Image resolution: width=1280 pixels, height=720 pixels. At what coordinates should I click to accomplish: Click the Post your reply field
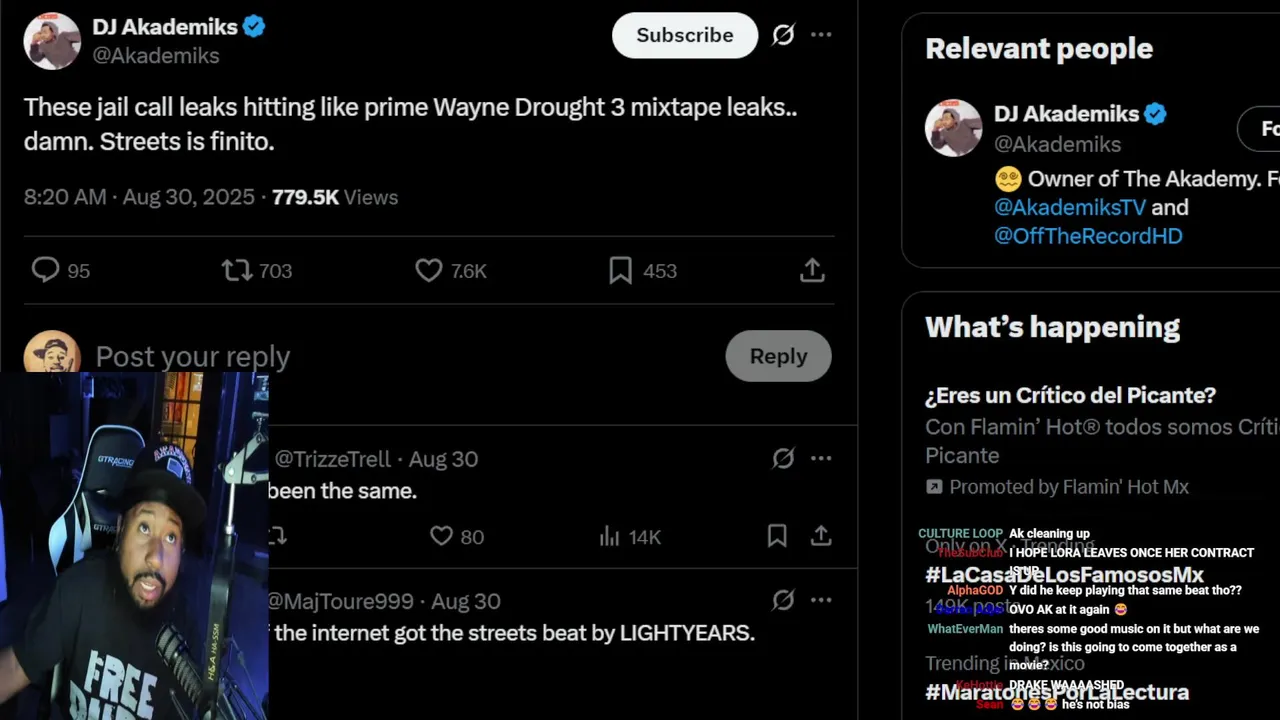(x=400, y=356)
